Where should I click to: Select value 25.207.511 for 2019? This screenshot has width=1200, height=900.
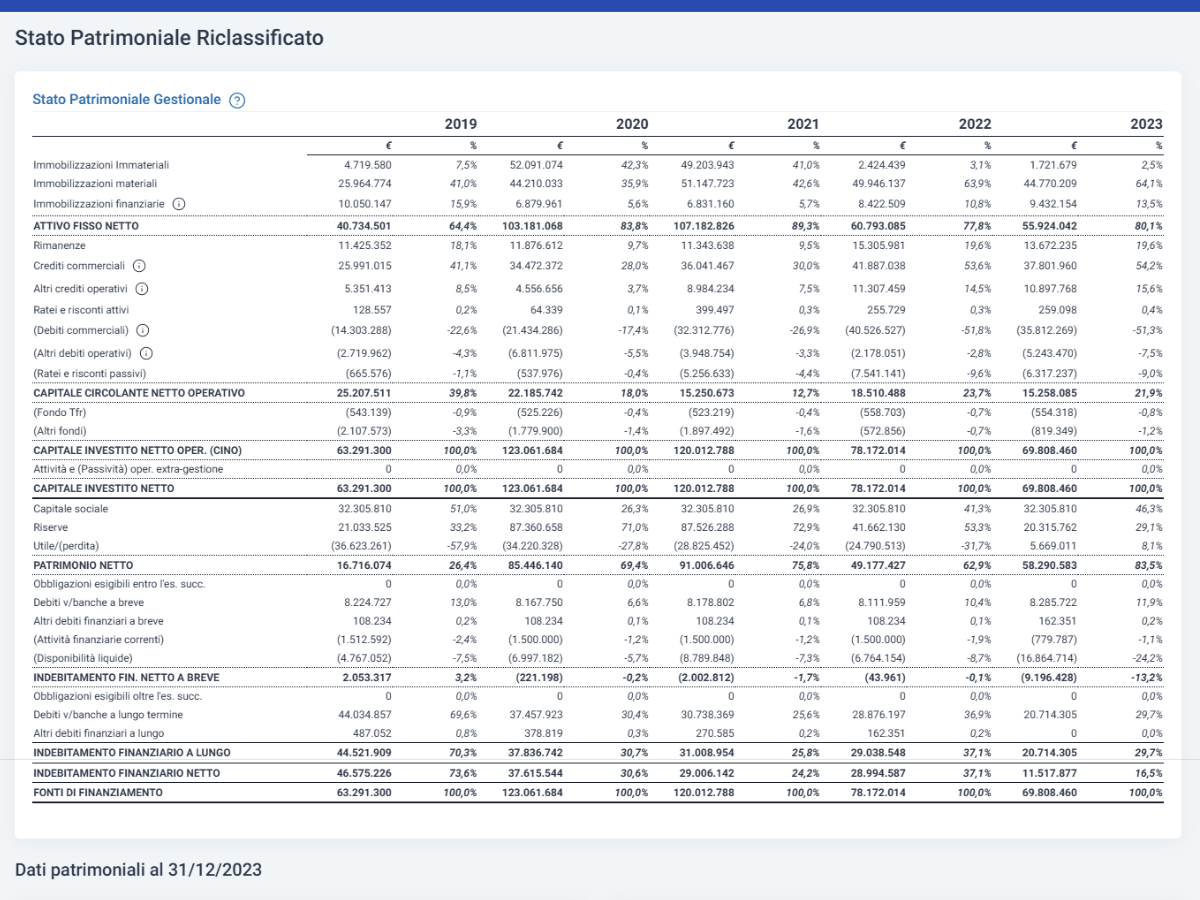point(364,393)
